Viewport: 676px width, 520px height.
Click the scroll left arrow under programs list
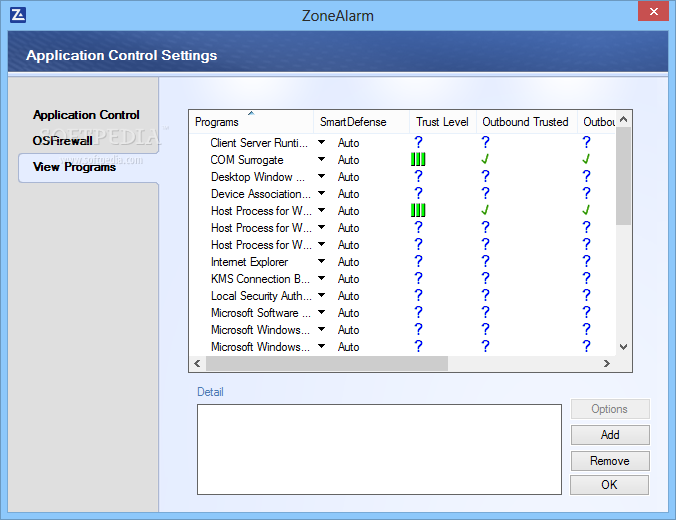[x=197, y=363]
